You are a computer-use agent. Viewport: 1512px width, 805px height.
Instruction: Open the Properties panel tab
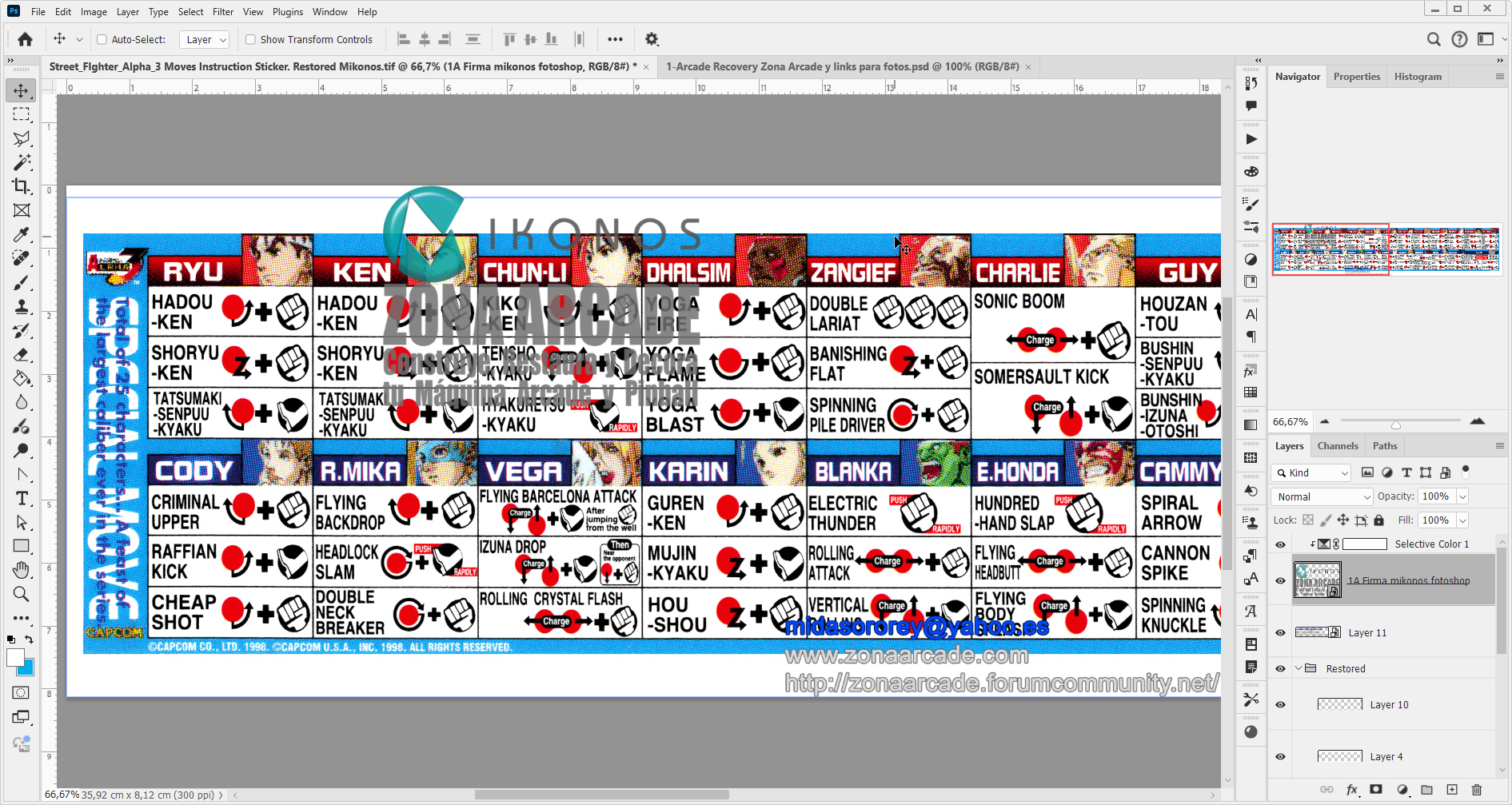tap(1357, 77)
